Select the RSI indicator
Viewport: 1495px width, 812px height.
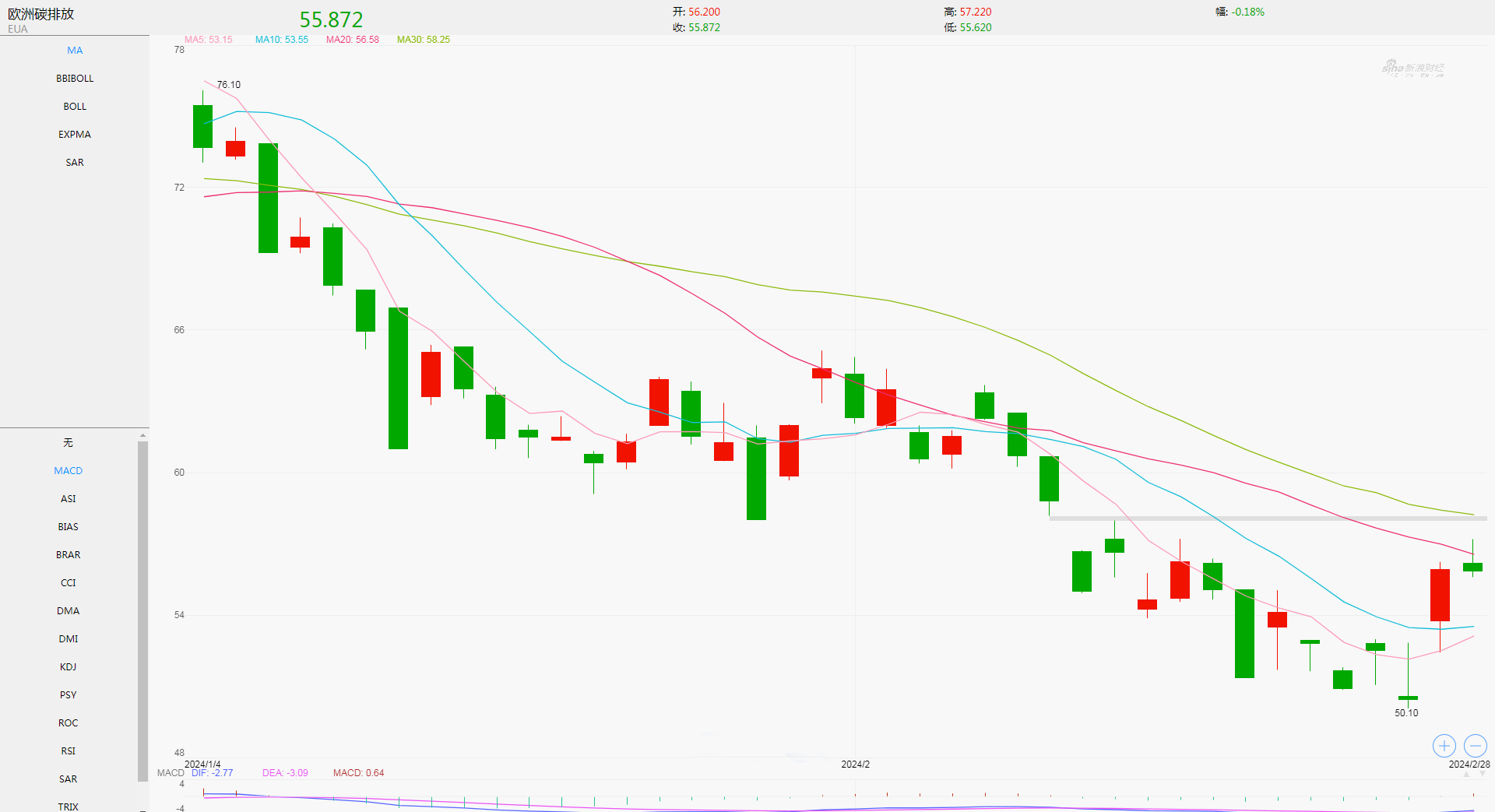click(x=69, y=751)
